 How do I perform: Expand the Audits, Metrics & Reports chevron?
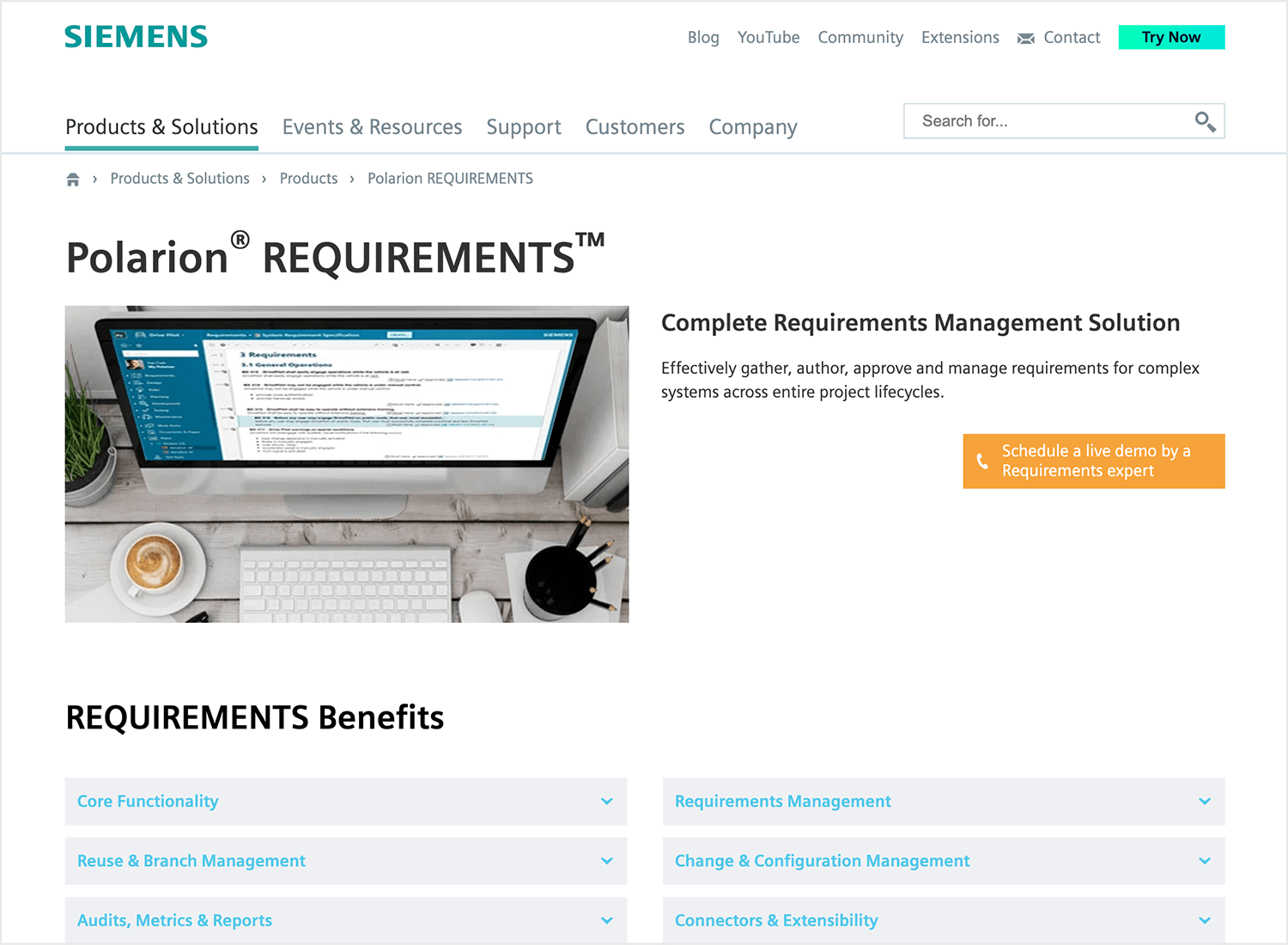click(x=607, y=920)
